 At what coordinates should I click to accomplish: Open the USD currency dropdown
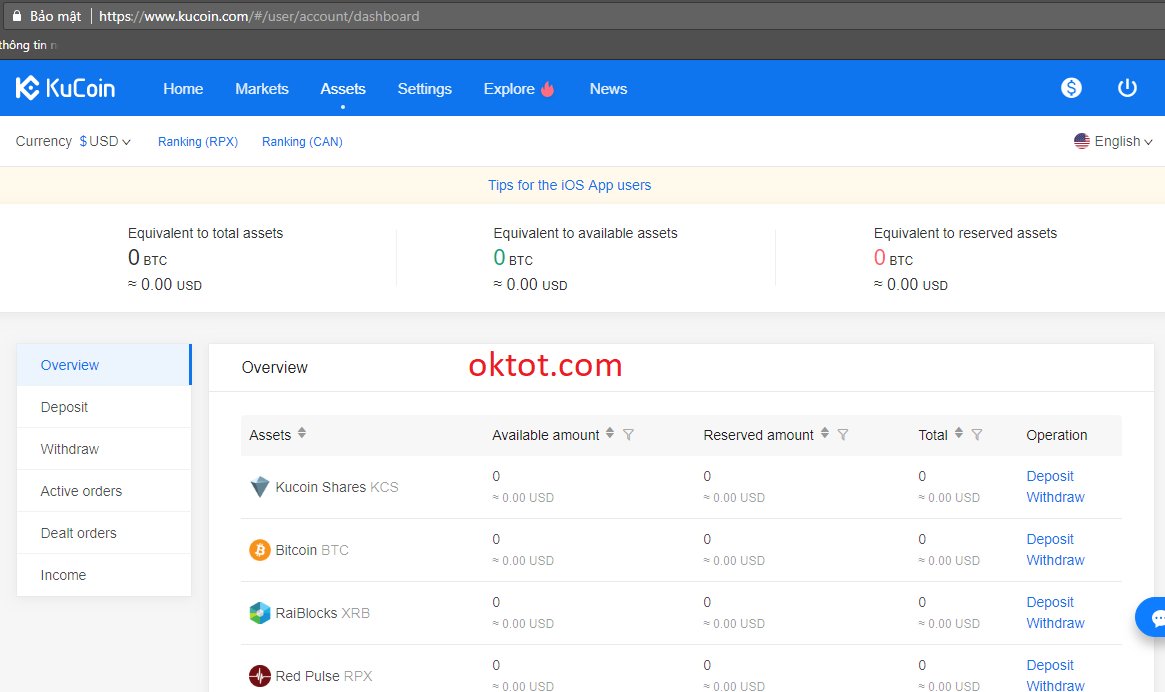coord(105,142)
